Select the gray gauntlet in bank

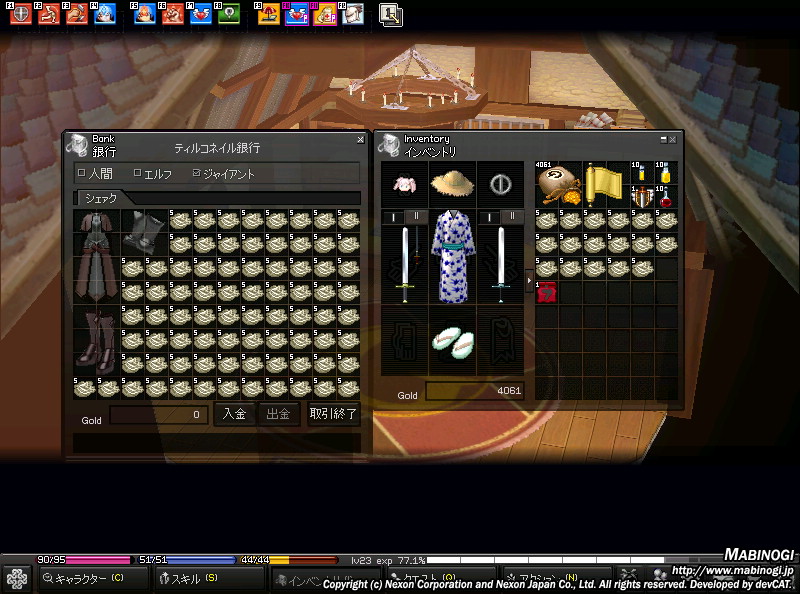pyautogui.click(x=144, y=233)
